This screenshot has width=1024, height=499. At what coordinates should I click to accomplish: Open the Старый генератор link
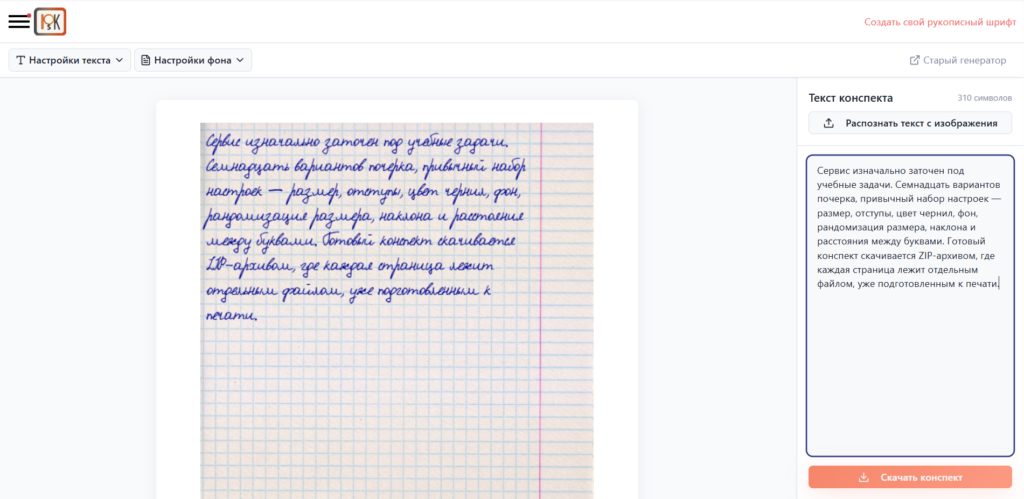click(965, 60)
